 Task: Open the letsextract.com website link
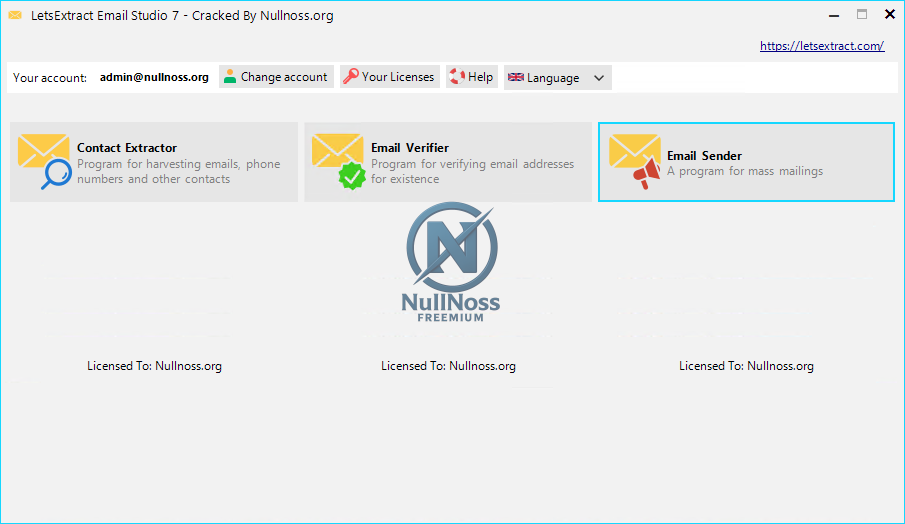point(821,46)
